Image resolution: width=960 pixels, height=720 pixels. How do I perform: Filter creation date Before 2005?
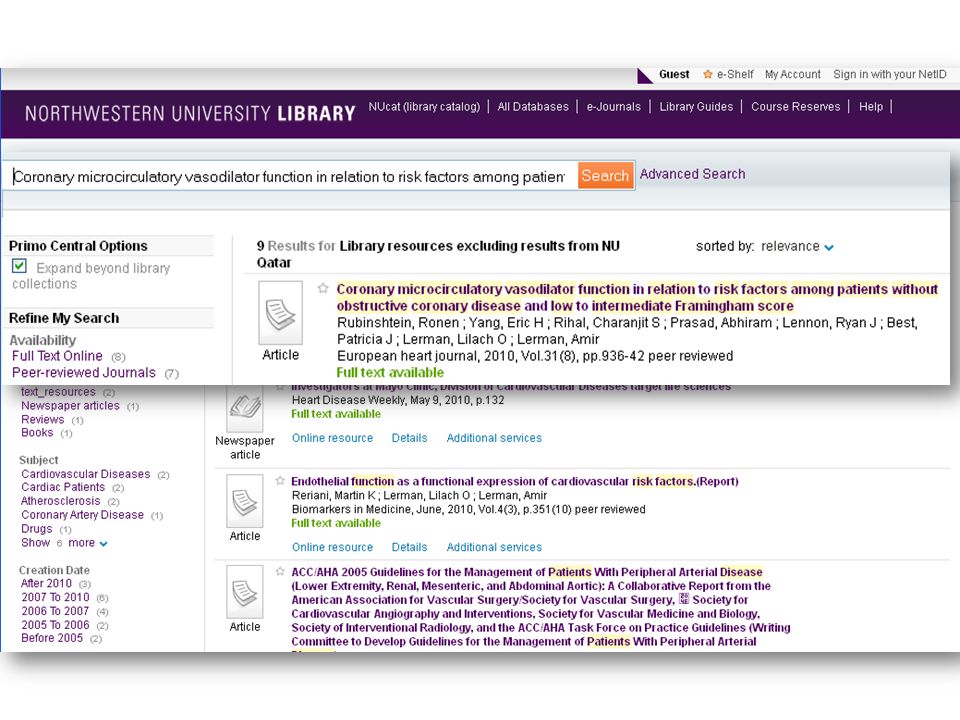pos(51,638)
